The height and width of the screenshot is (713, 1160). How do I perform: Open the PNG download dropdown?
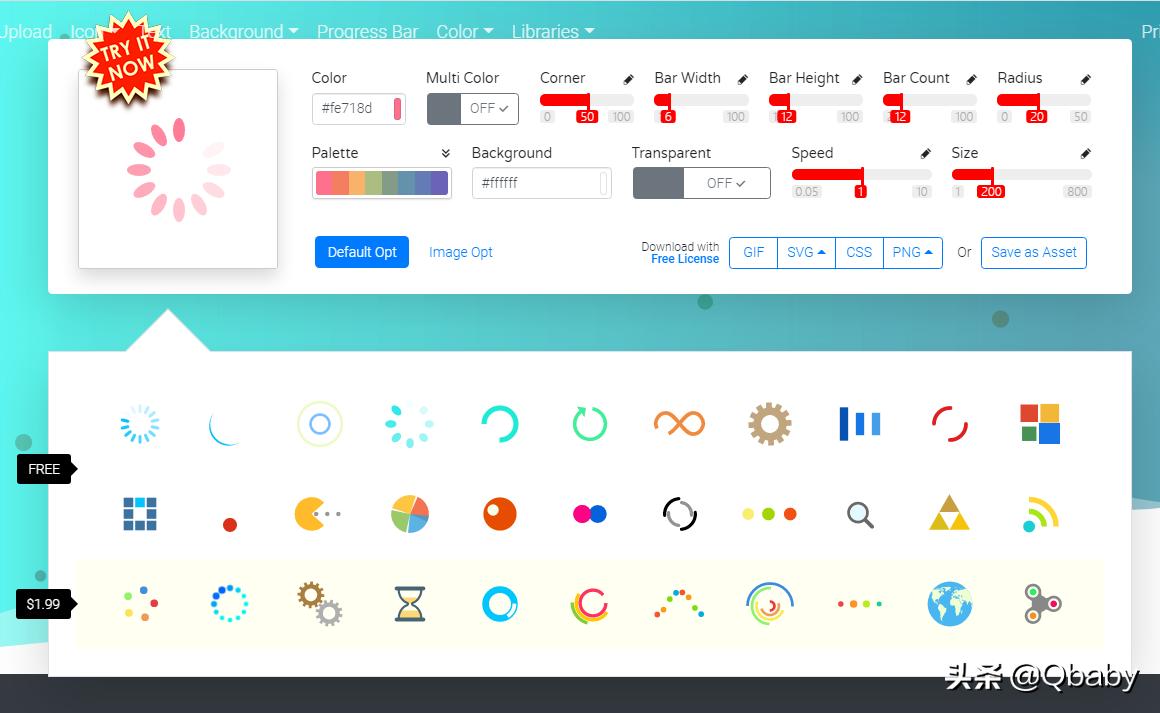[x=912, y=253]
